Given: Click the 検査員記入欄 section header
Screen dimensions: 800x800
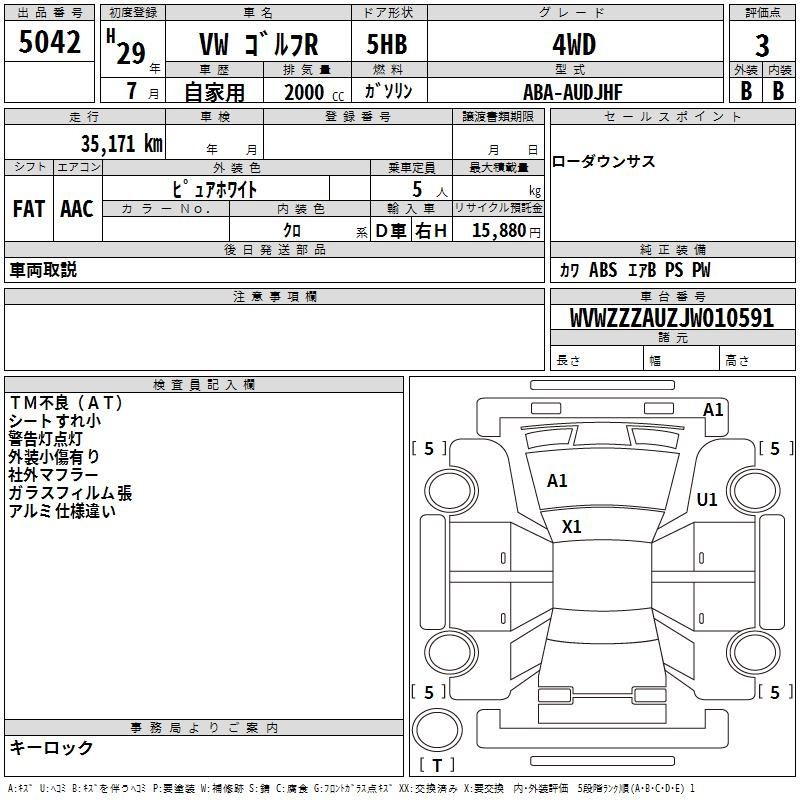Looking at the screenshot, I should [204, 385].
